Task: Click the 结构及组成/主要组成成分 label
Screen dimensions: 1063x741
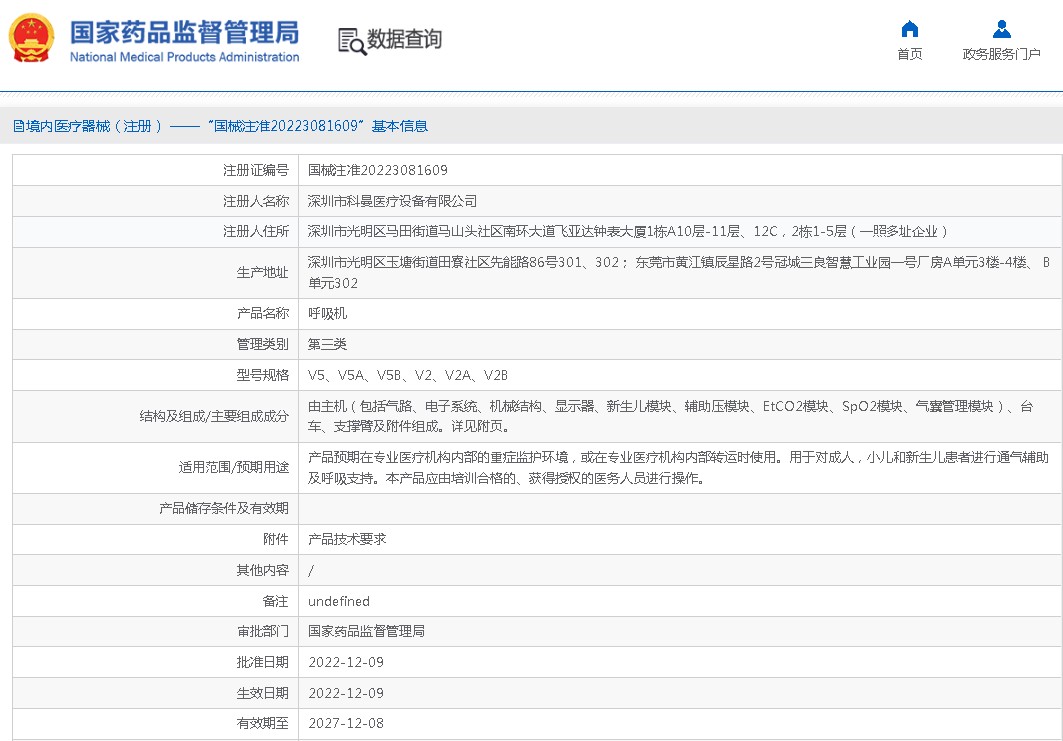Action: click(214, 416)
